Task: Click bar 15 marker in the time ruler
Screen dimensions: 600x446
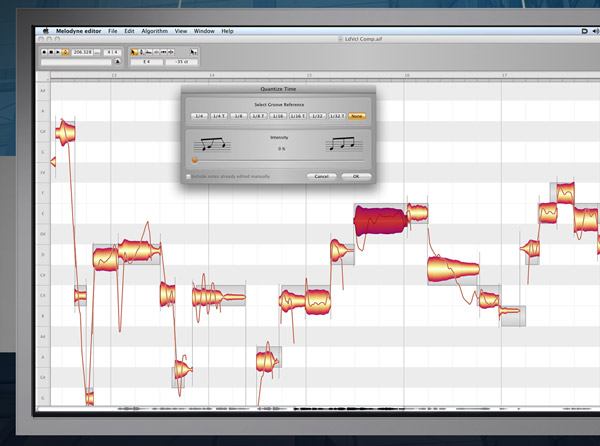Action: coord(309,75)
